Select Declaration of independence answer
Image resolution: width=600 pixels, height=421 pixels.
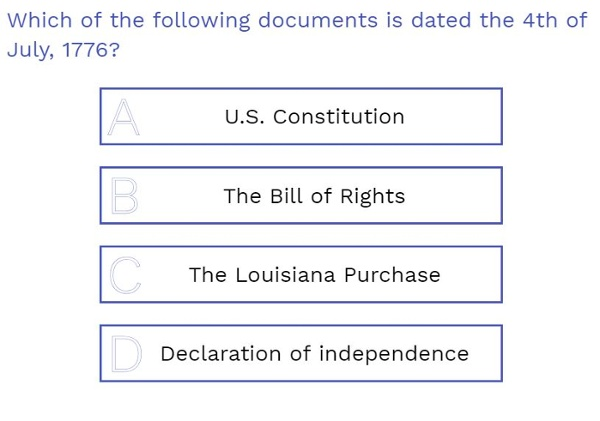(301, 353)
